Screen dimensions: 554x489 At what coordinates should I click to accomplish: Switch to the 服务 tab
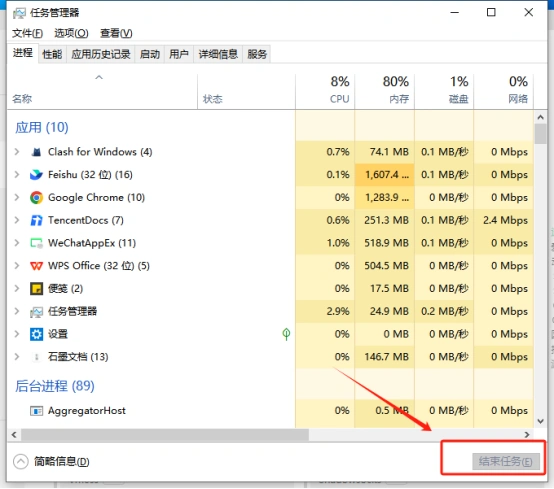pos(257,54)
